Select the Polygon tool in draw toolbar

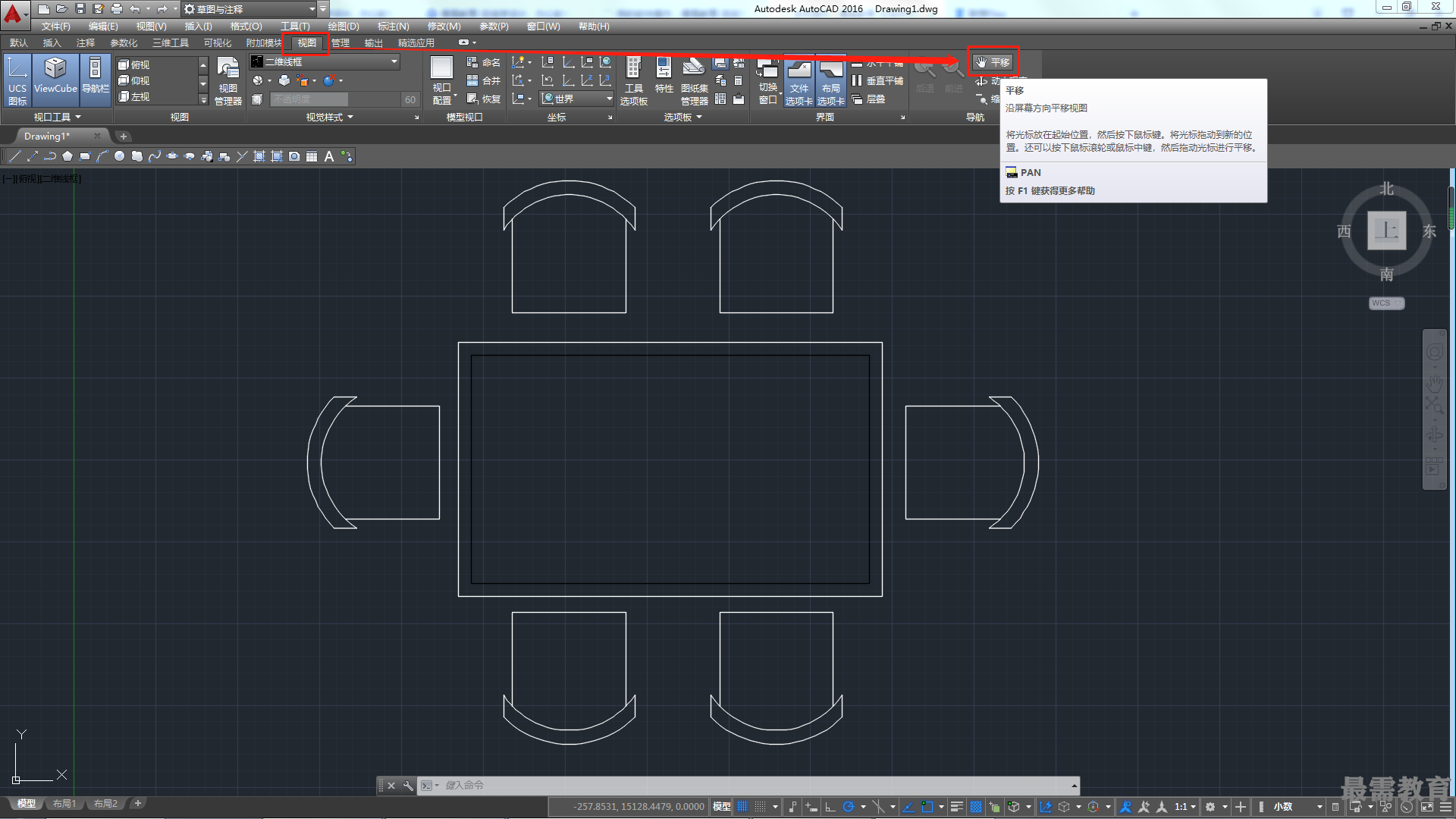coord(67,156)
